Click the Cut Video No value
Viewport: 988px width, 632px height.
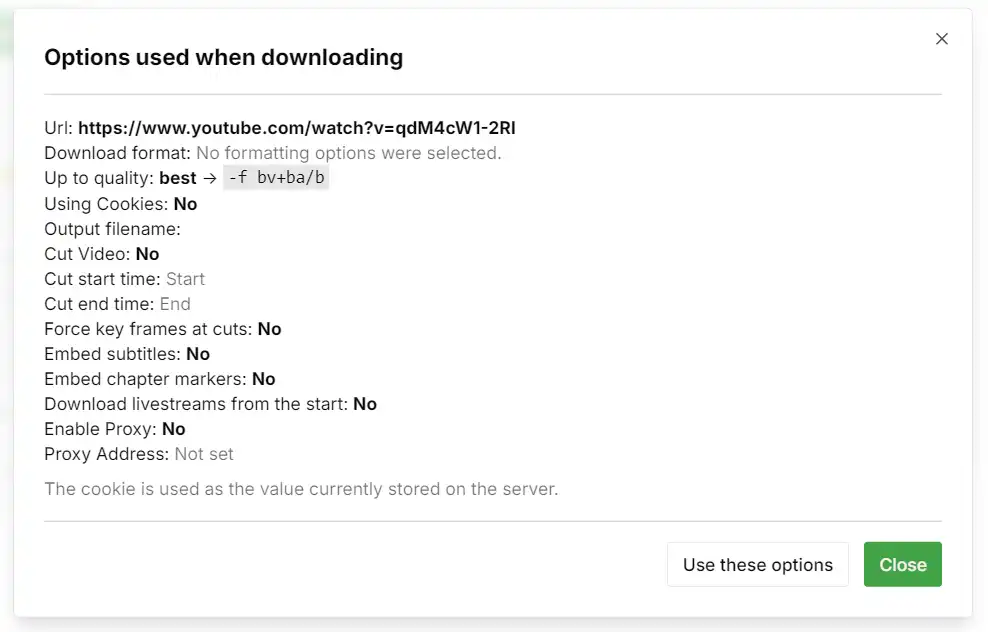tap(147, 254)
